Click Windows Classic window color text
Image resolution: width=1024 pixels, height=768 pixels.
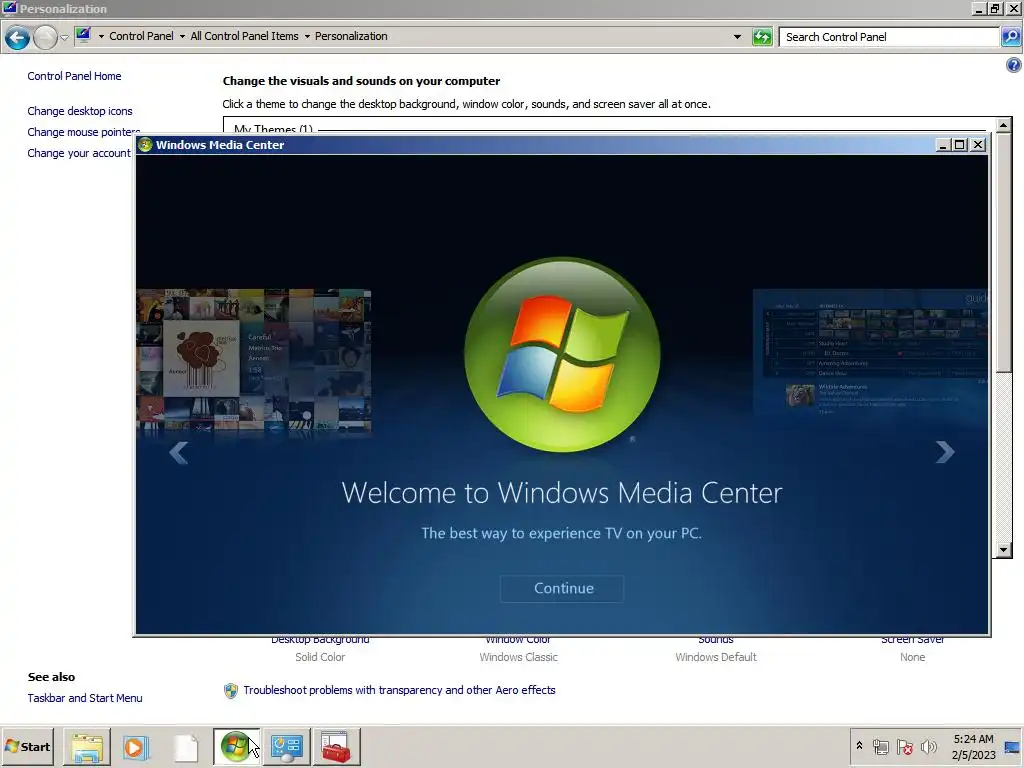[519, 657]
